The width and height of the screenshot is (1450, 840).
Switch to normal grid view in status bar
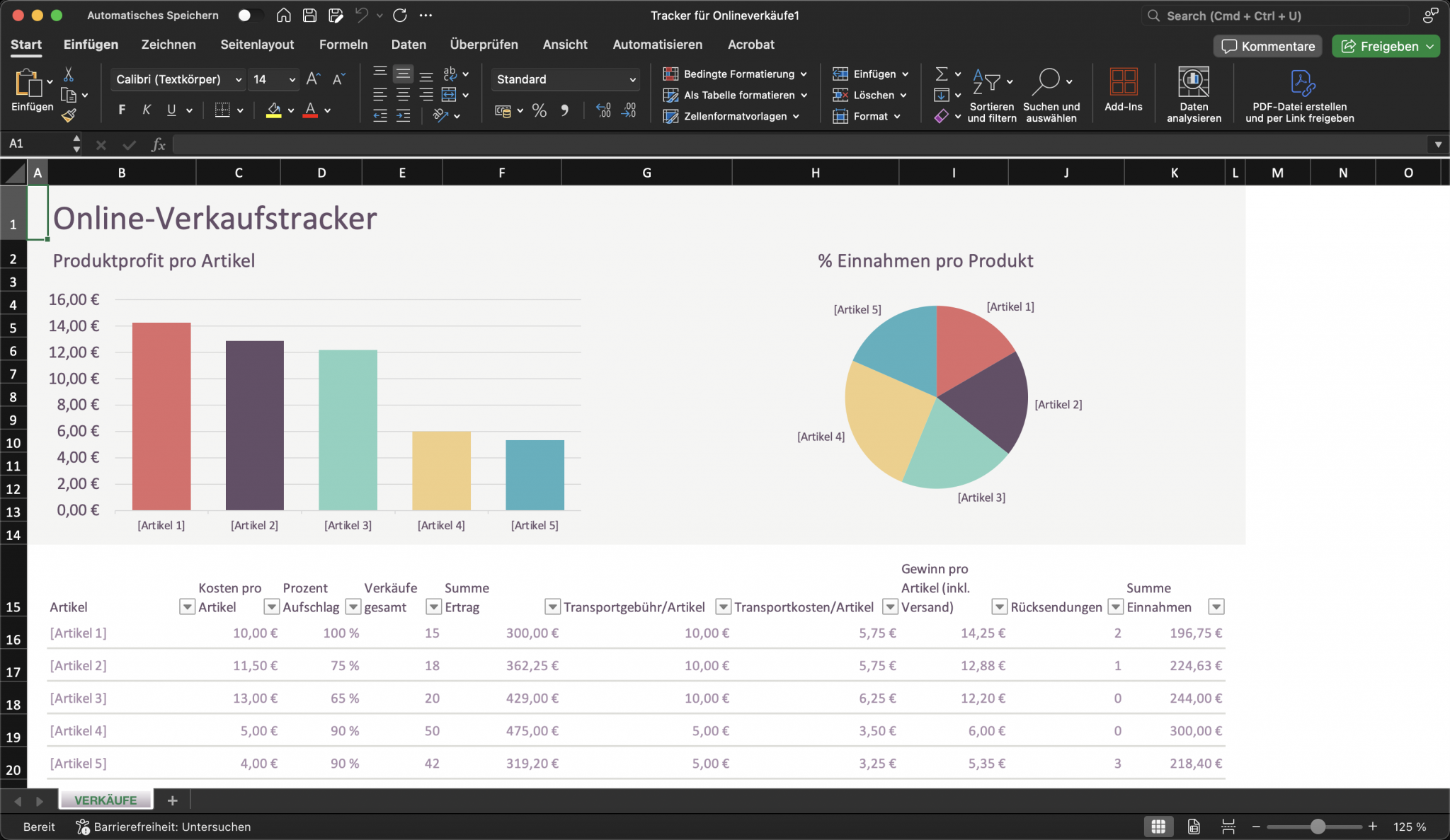(1158, 827)
